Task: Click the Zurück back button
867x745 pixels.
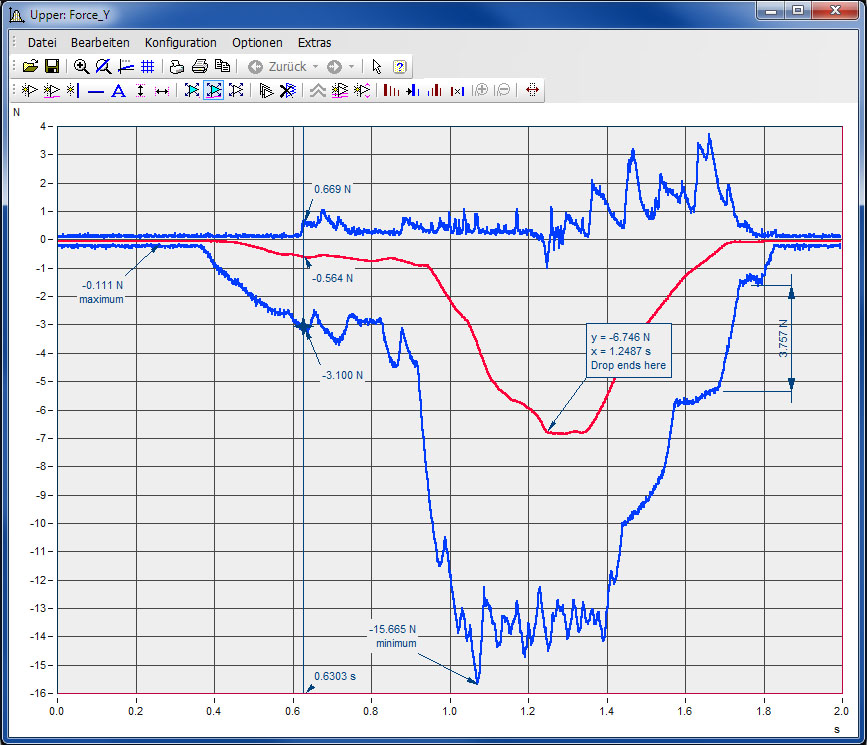Action: point(279,67)
